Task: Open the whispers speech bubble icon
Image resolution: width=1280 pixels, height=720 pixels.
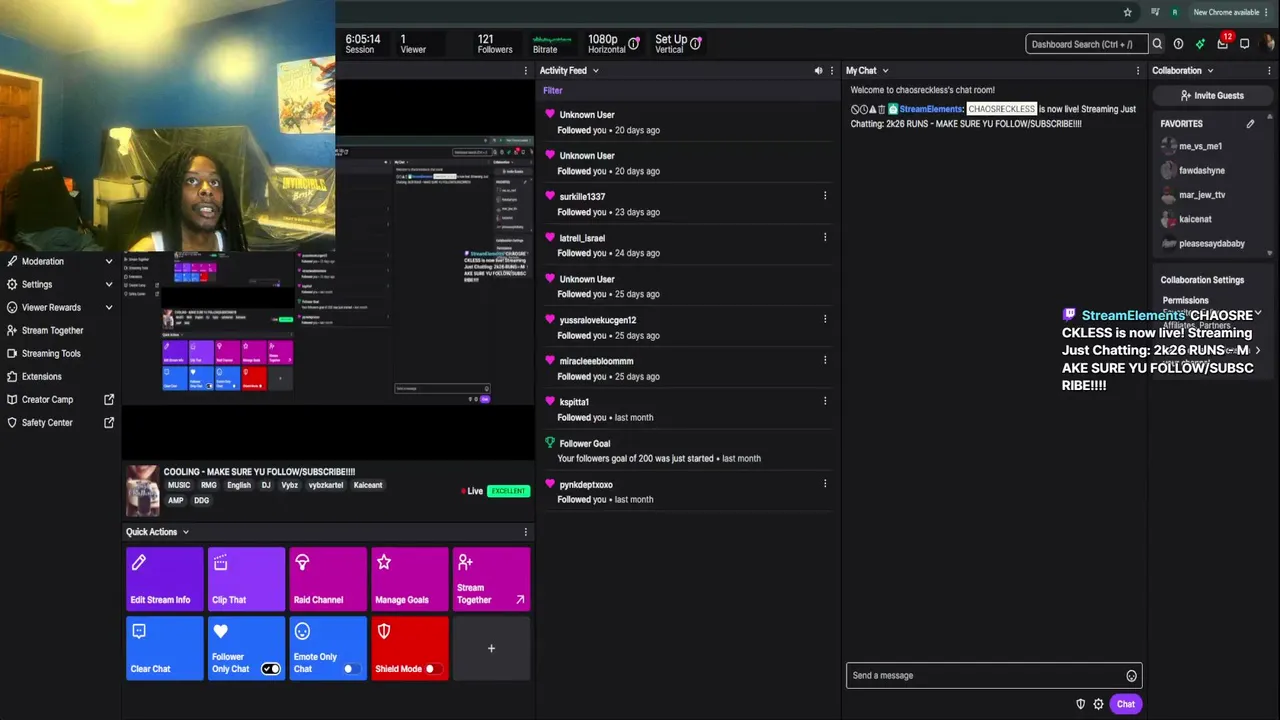Action: click(x=1245, y=44)
